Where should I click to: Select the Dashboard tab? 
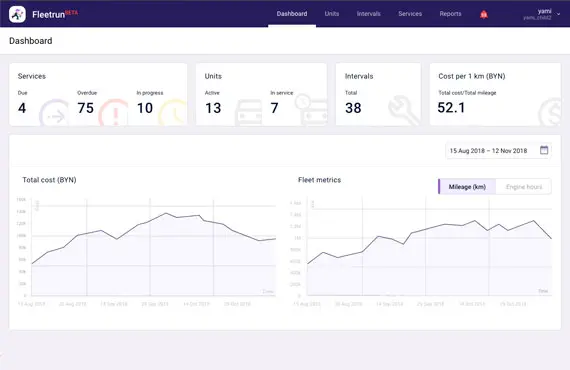point(292,14)
